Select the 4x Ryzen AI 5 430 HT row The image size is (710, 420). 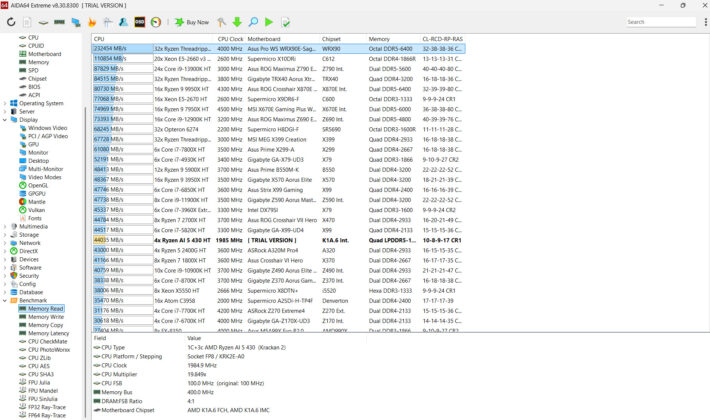[278, 240]
